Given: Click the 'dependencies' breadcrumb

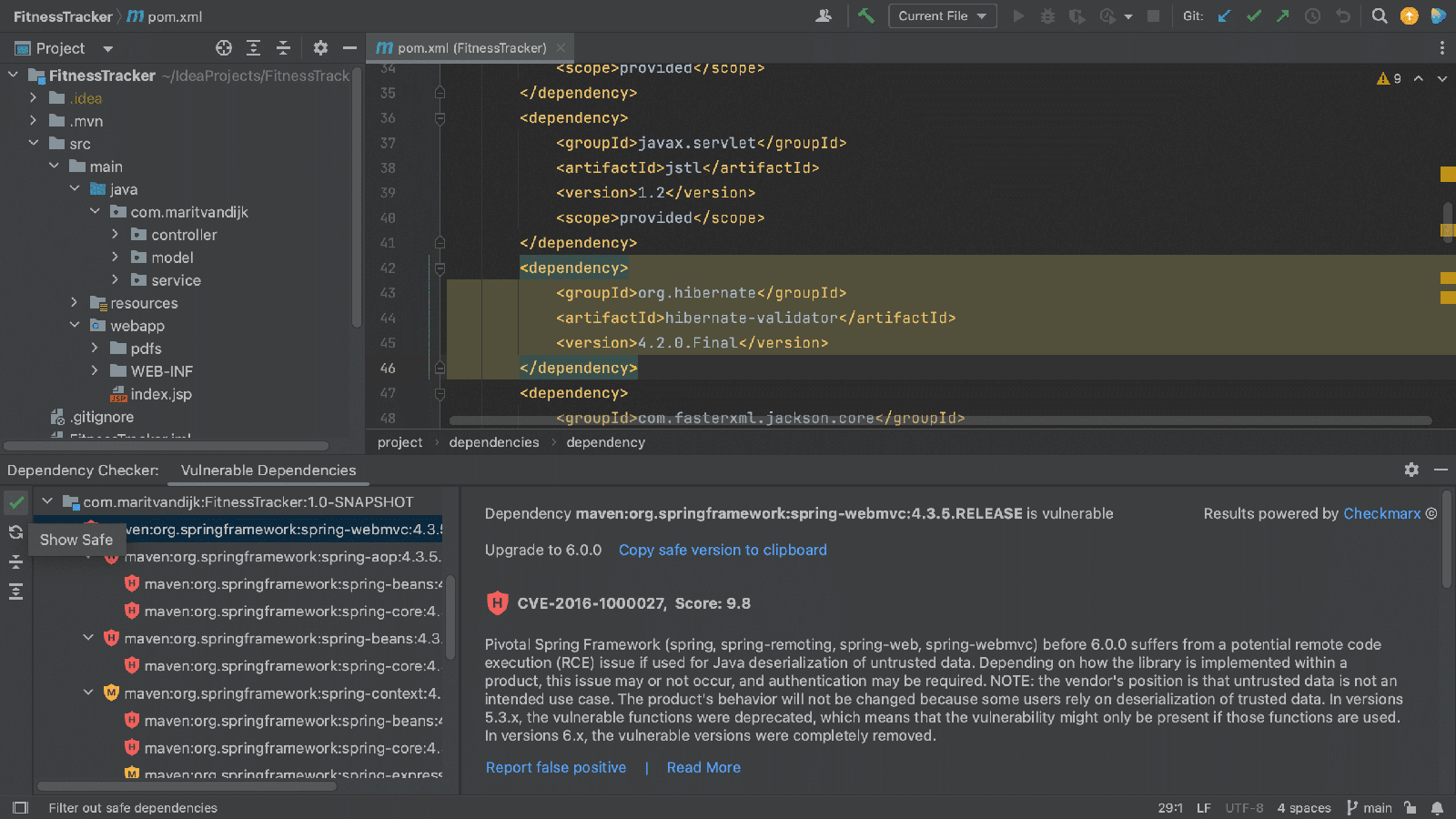Looking at the screenshot, I should [x=494, y=442].
